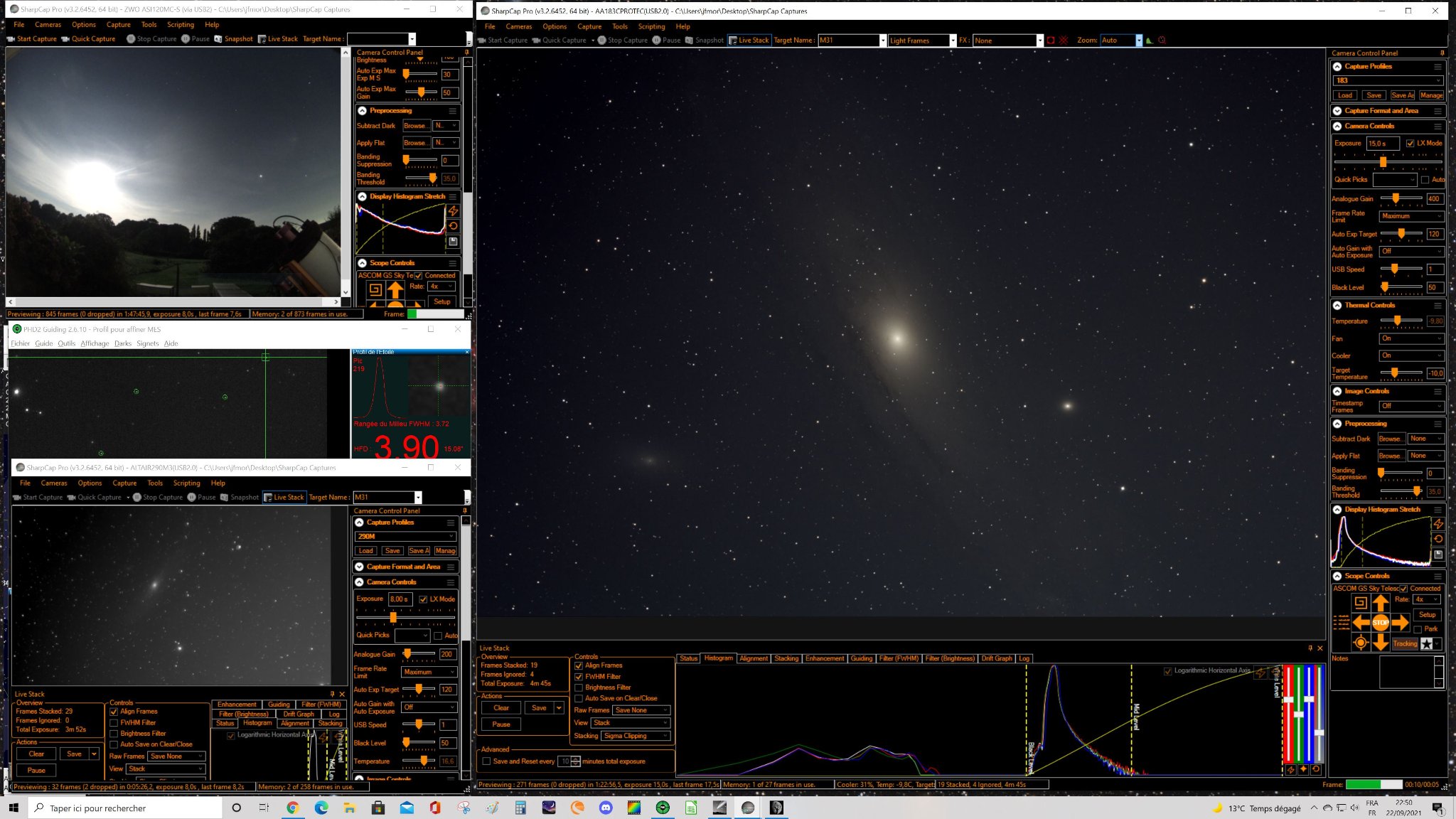Open PHD2 Guiding taskbar icon
Image resolution: width=1456 pixels, height=819 pixels.
click(663, 808)
